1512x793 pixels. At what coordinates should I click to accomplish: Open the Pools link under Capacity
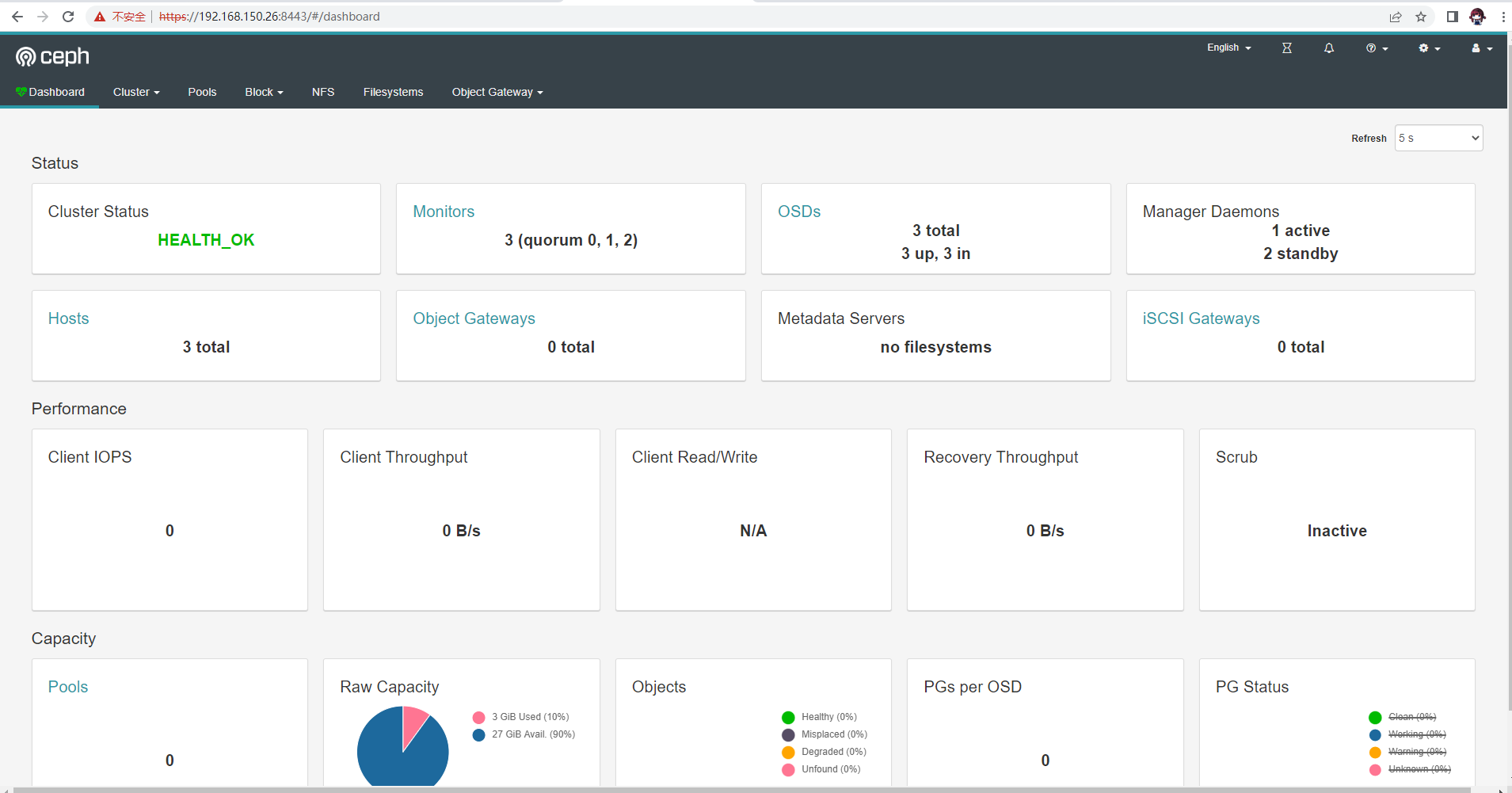coord(68,687)
